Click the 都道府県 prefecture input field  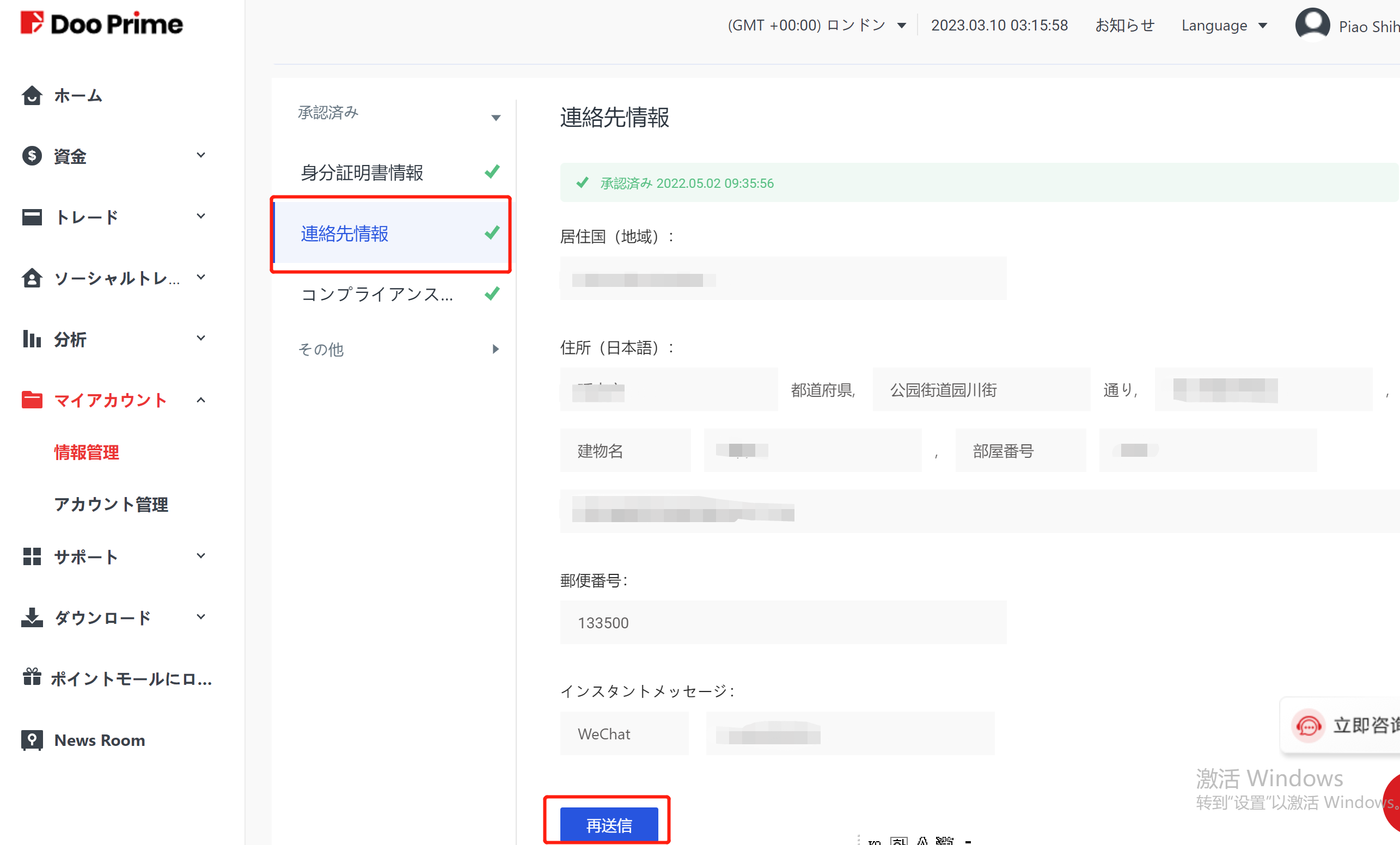pyautogui.click(x=669, y=389)
